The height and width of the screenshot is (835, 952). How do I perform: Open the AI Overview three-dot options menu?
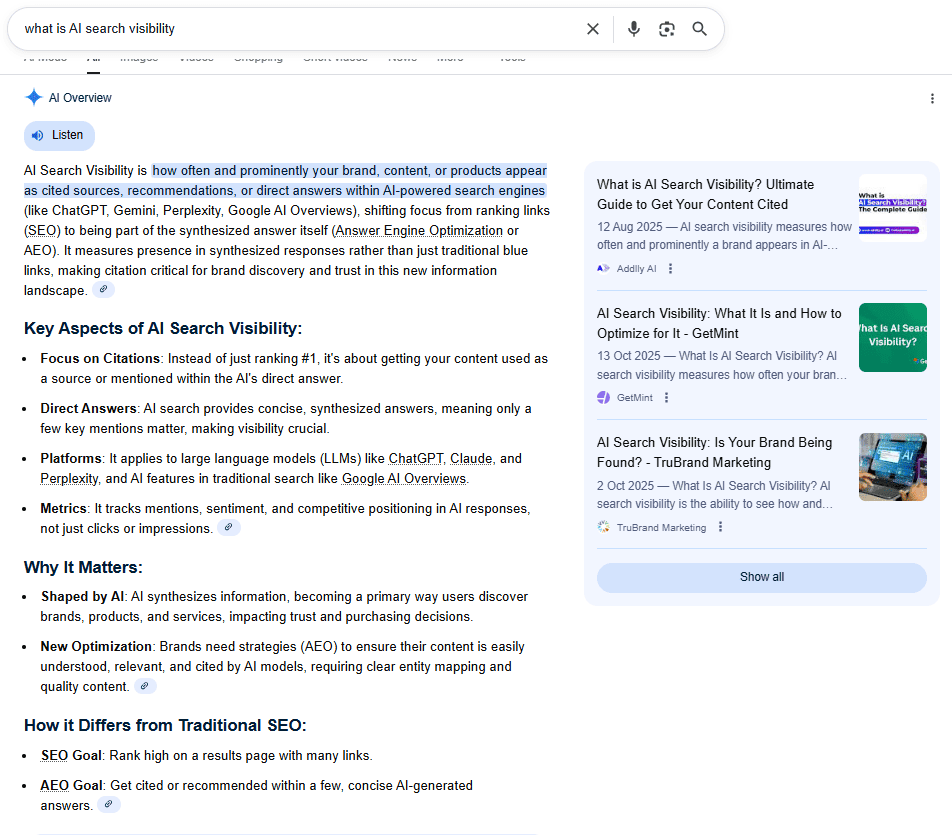(x=933, y=98)
